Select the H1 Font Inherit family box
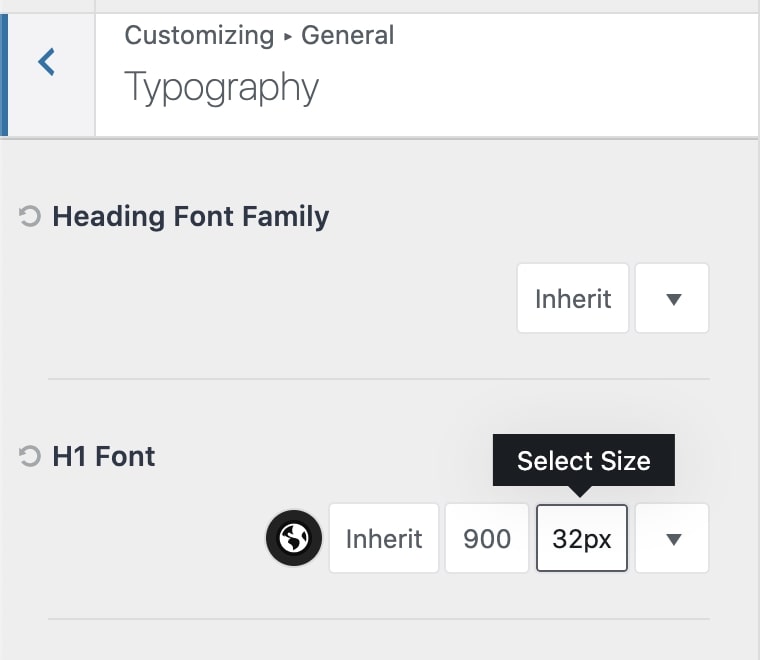This screenshot has height=660, width=760. coord(384,539)
